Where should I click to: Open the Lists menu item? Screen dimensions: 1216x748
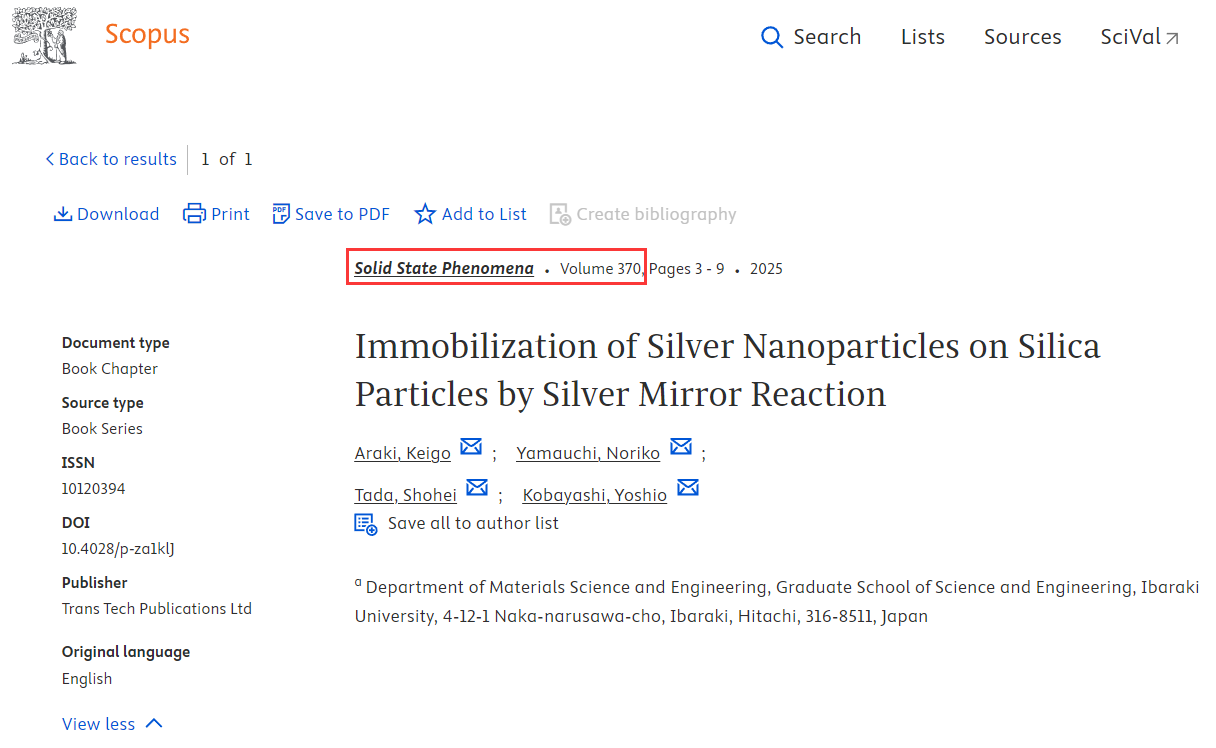pos(922,37)
